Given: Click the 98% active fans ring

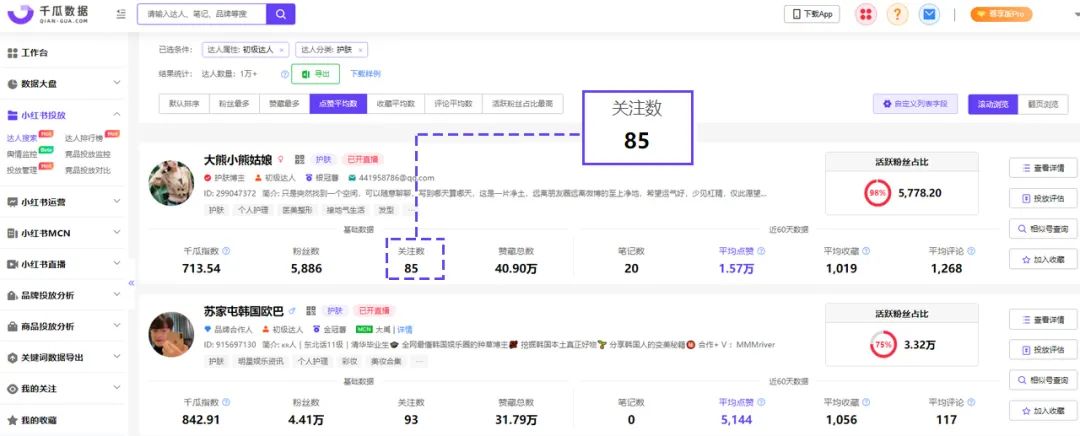Looking at the screenshot, I should coord(877,194).
